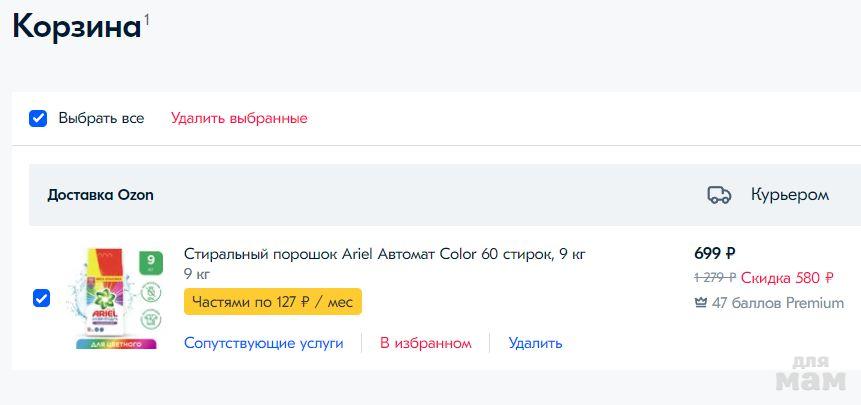Uncheck the Ariel powder item checkbox
Viewport: 861px width, 405px height.
point(41,298)
